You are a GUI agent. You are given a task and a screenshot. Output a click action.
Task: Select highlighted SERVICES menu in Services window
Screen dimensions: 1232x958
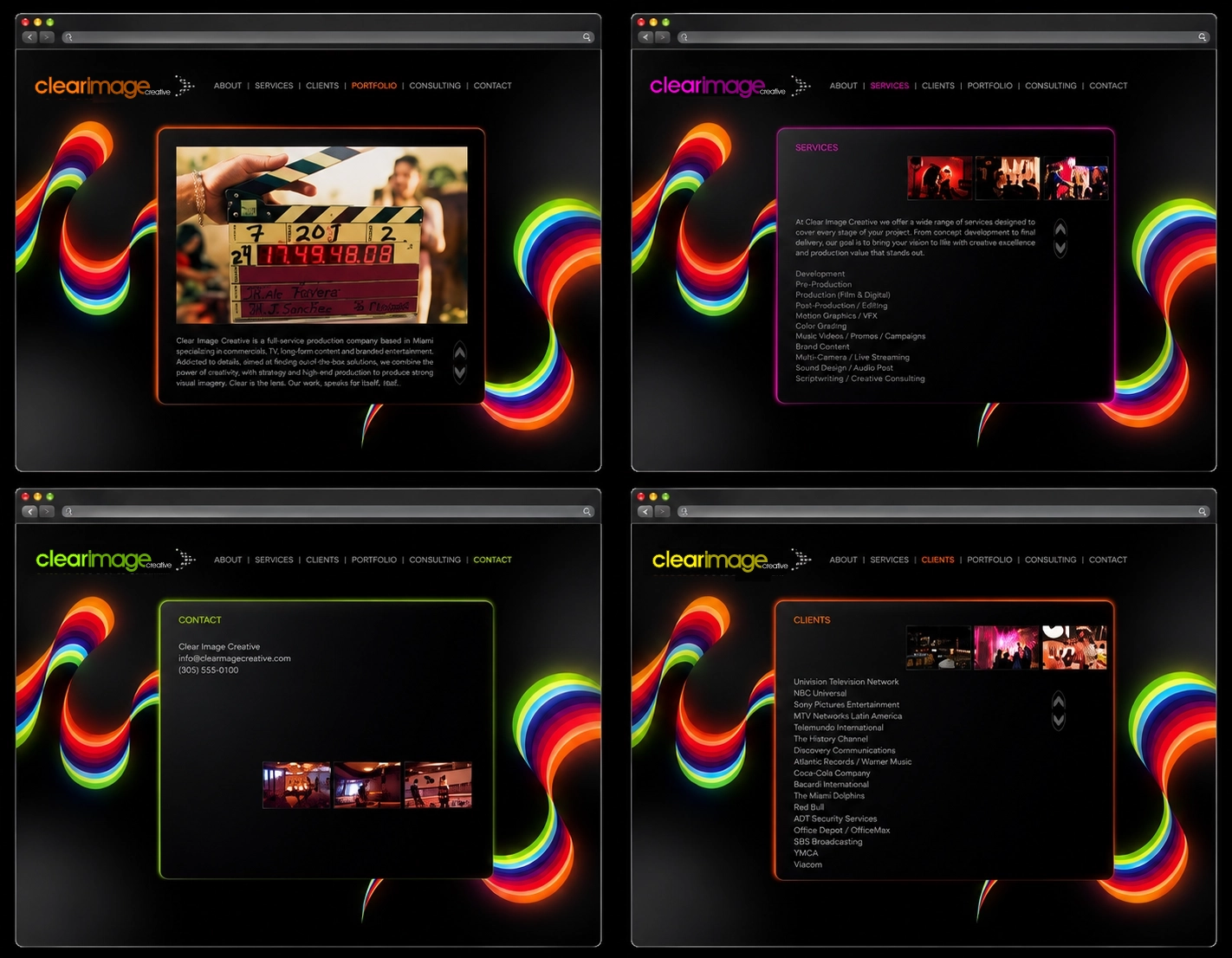tap(890, 86)
